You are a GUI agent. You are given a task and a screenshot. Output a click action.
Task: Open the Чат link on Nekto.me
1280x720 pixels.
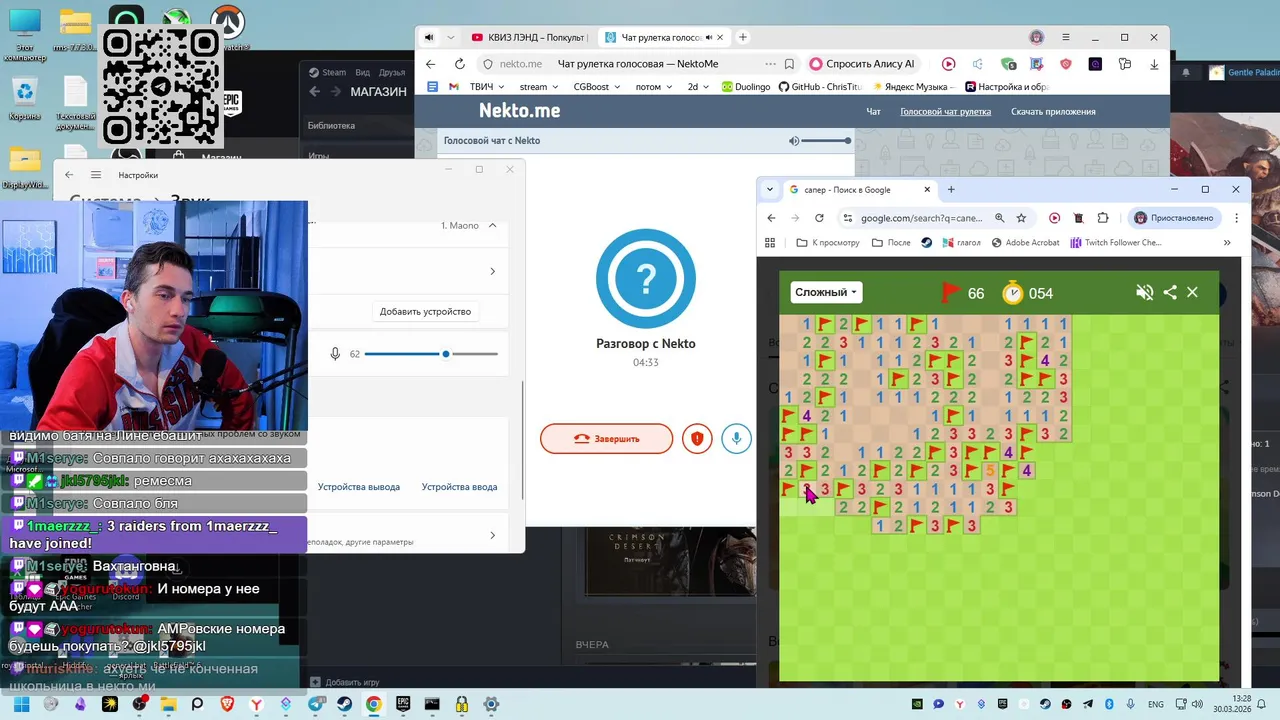(x=873, y=112)
